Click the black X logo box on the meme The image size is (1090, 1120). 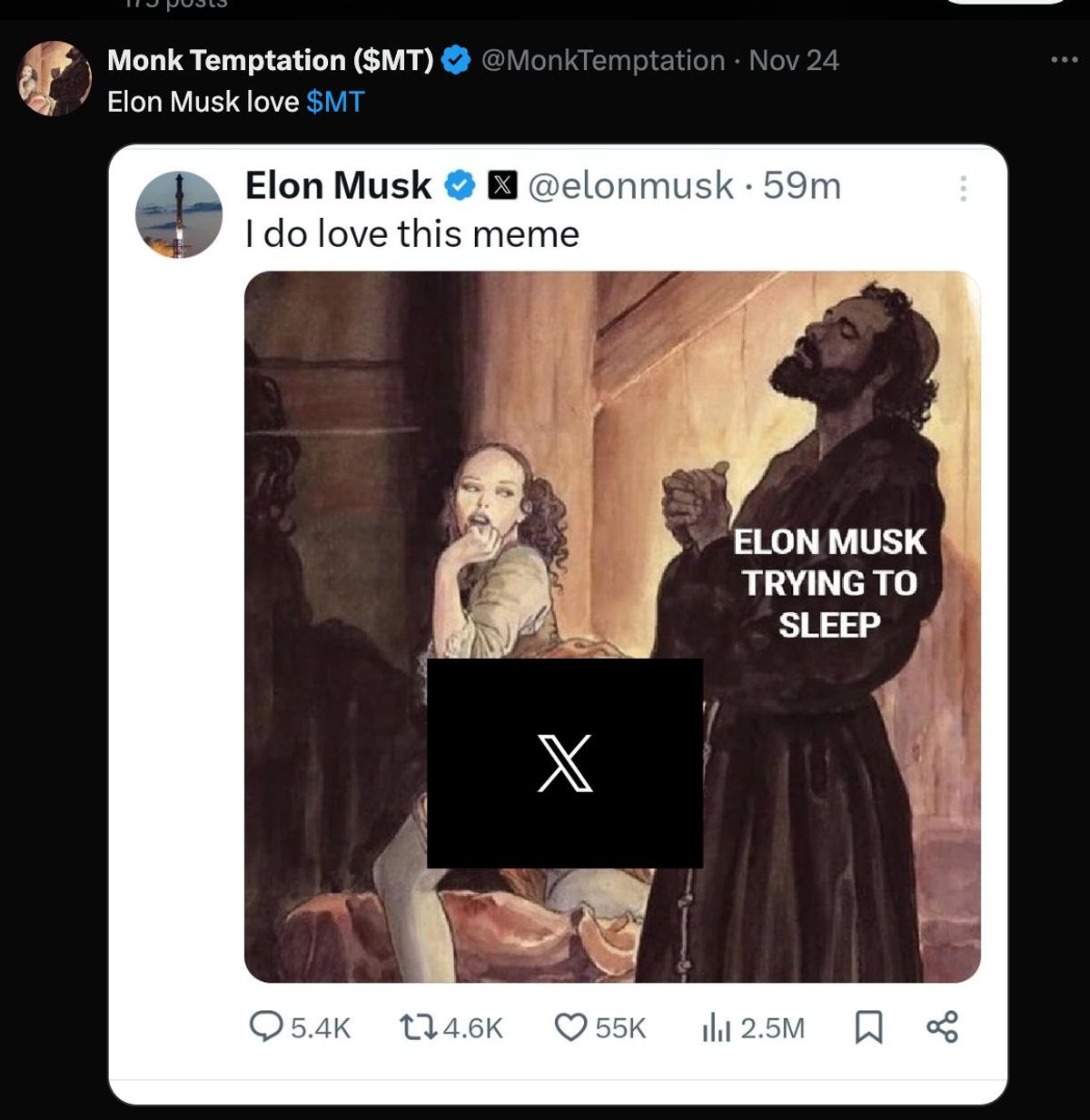[x=564, y=763]
